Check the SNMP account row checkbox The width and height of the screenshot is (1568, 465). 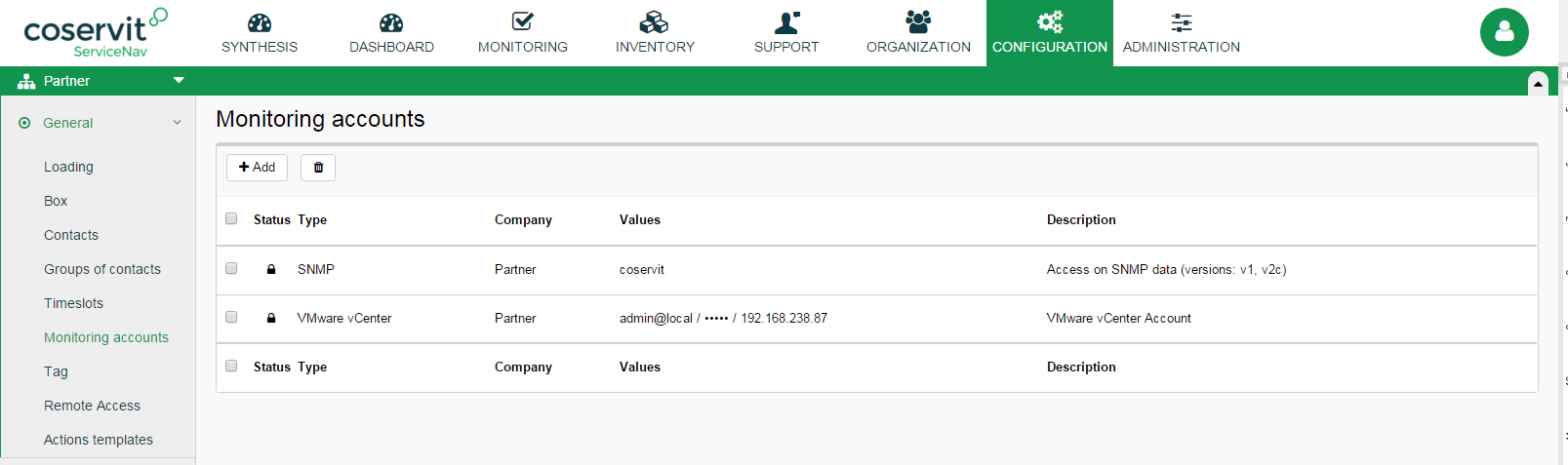click(x=231, y=268)
